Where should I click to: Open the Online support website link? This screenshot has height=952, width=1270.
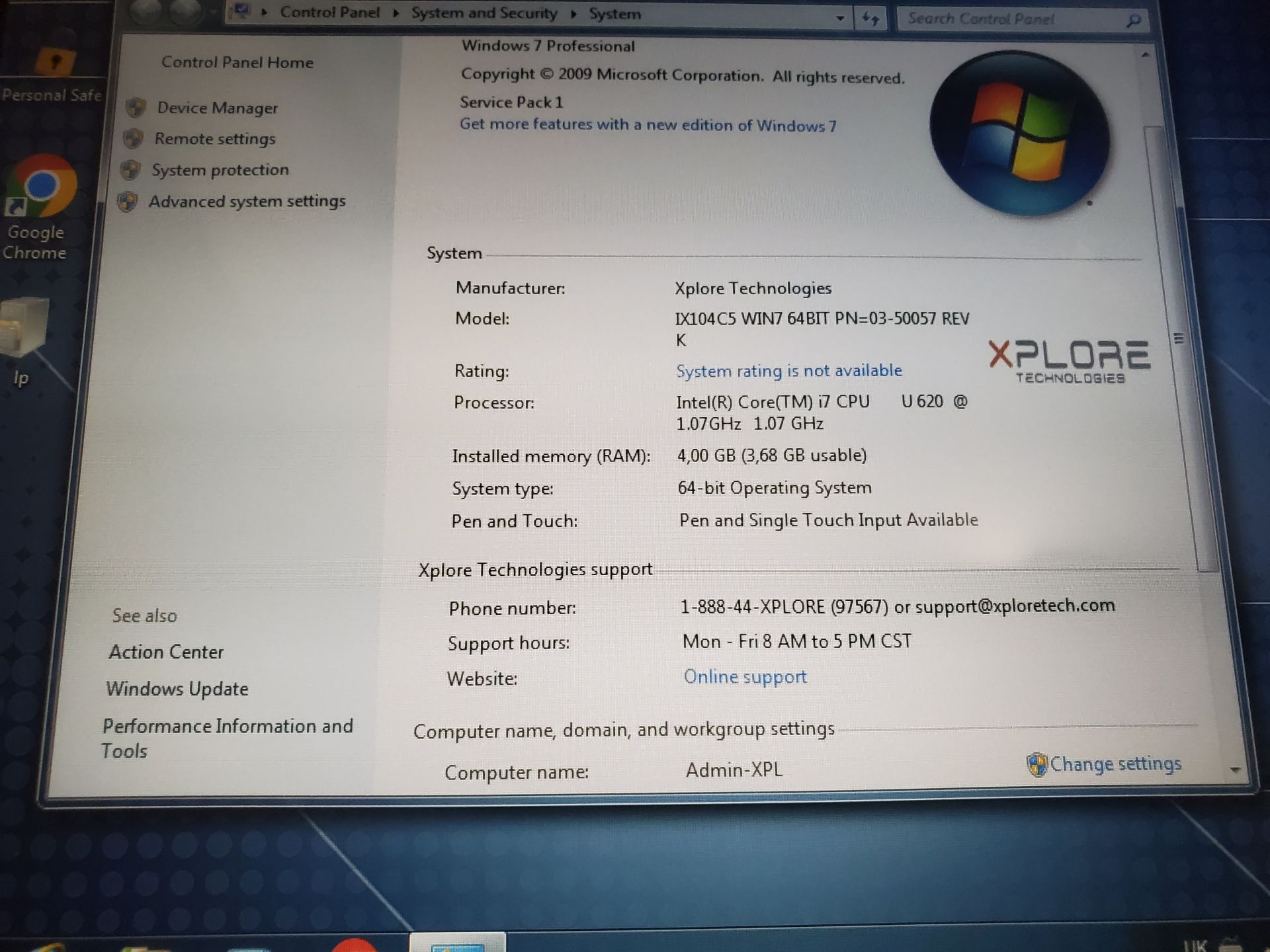click(x=745, y=677)
